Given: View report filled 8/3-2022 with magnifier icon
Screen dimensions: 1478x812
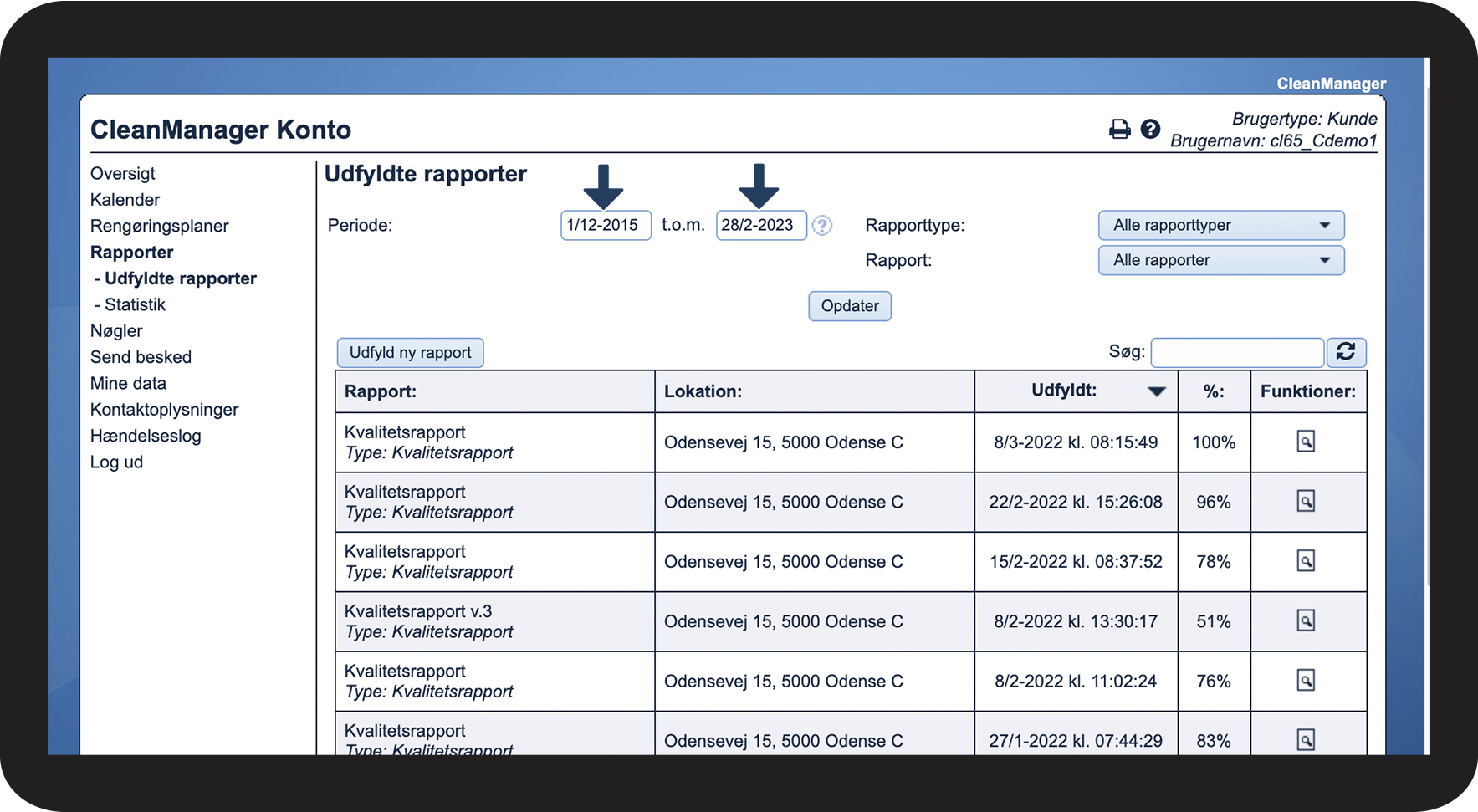Looking at the screenshot, I should (x=1305, y=442).
